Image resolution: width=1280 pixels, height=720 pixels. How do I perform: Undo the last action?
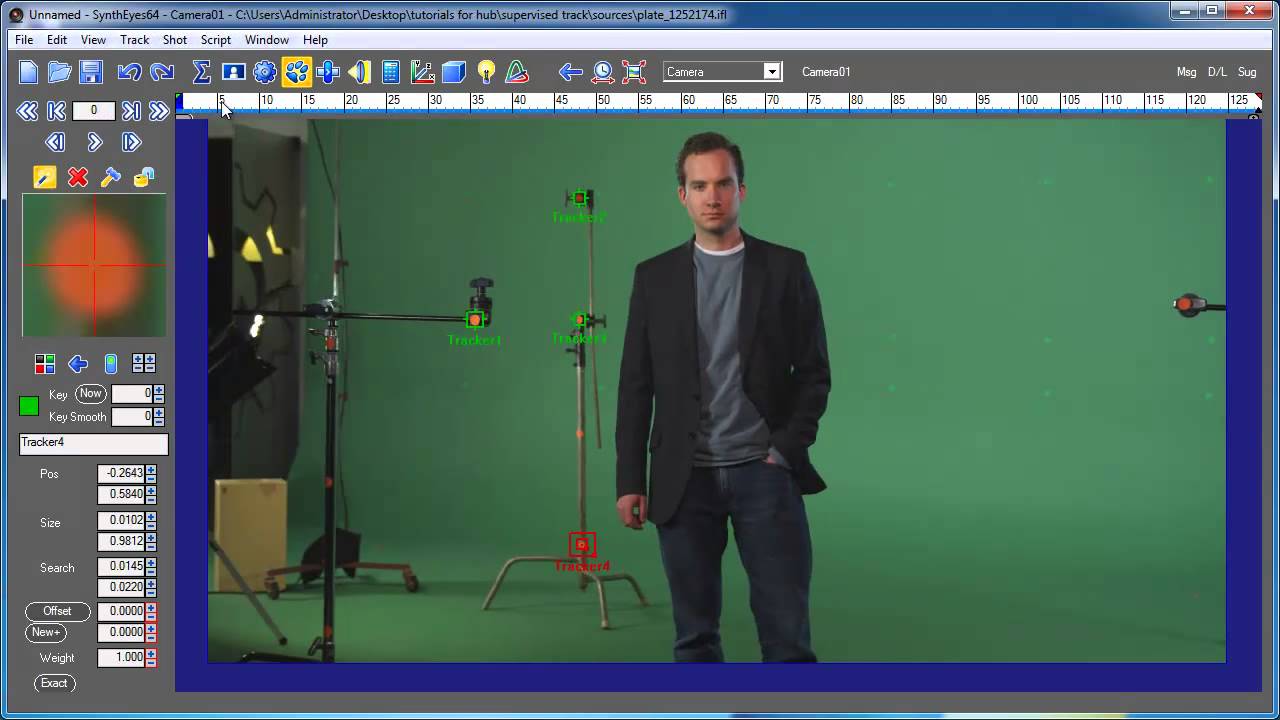(129, 72)
